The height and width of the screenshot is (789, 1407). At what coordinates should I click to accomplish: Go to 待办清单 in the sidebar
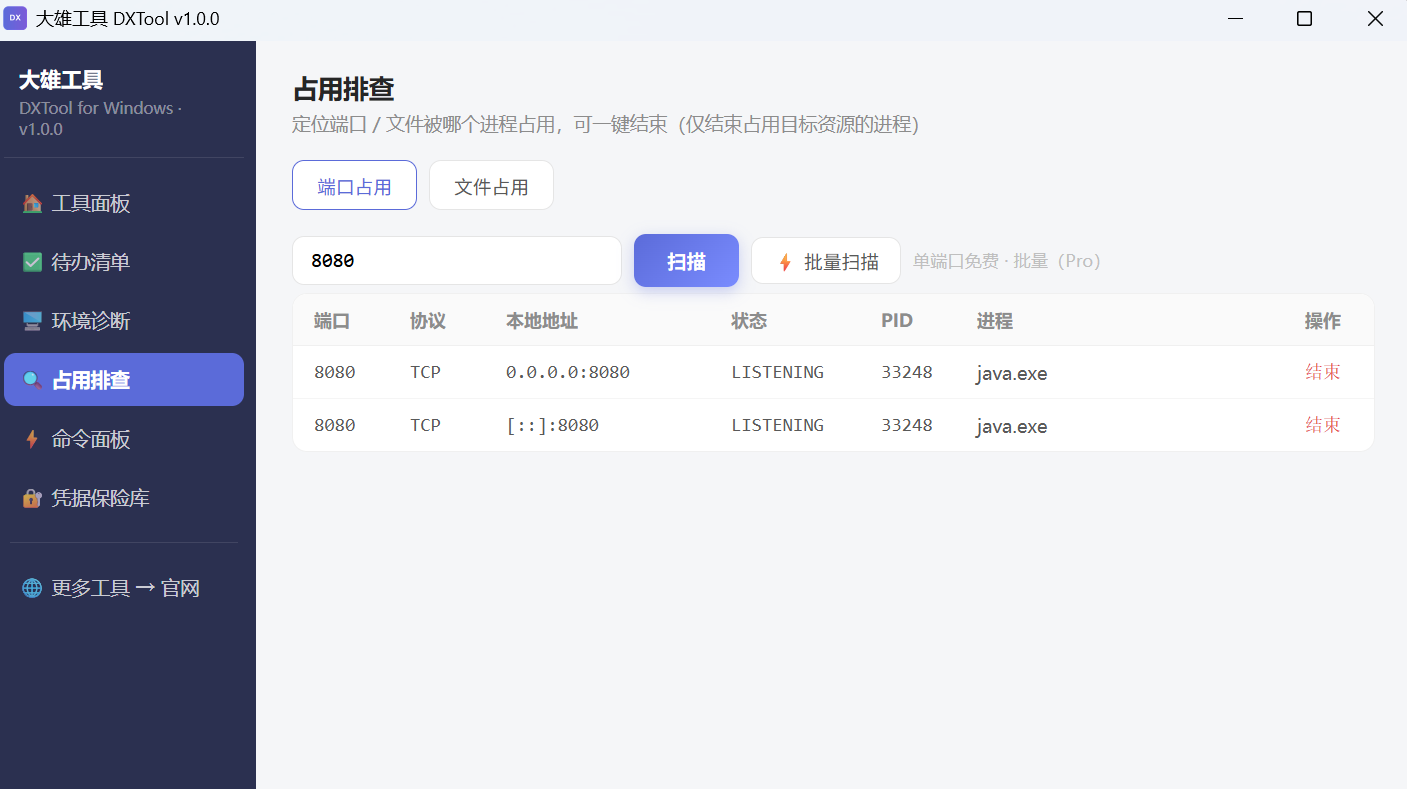tap(124, 263)
